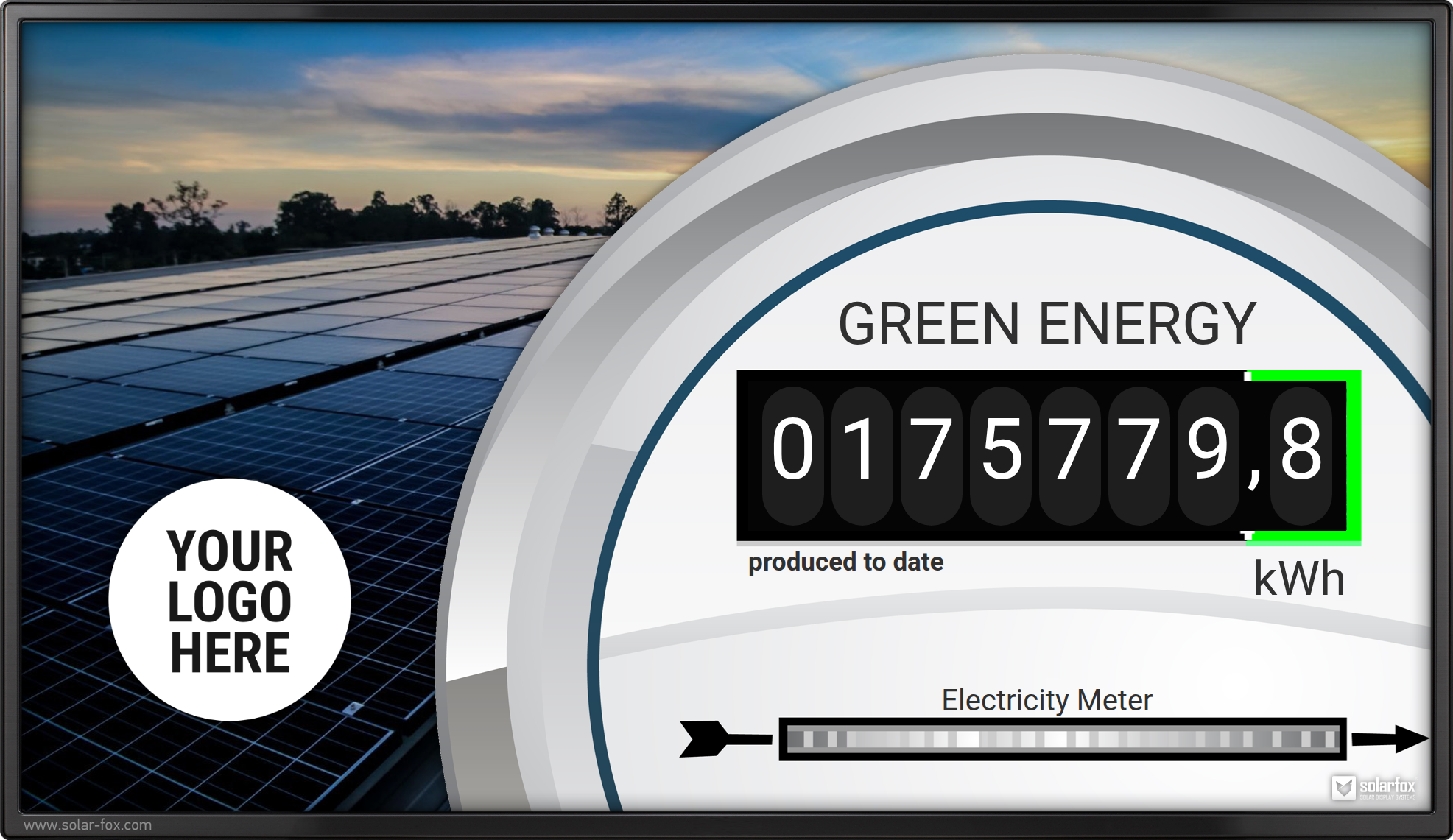Viewport: 1453px width, 840px height.
Task: Open the www.solar-fox.com link
Action: (x=88, y=825)
